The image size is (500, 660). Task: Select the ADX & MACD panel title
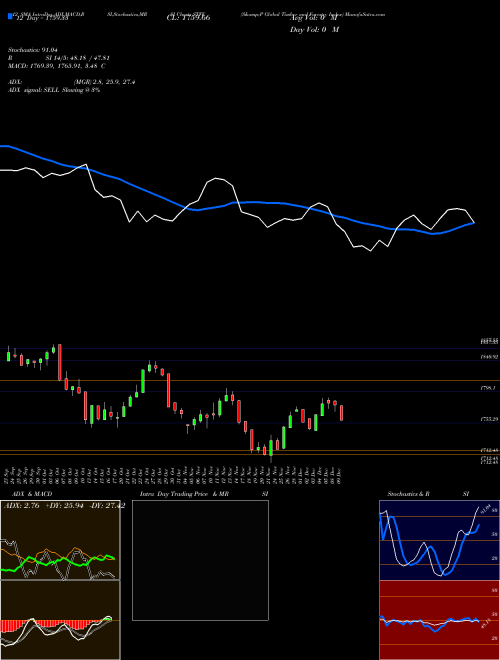click(x=32, y=494)
